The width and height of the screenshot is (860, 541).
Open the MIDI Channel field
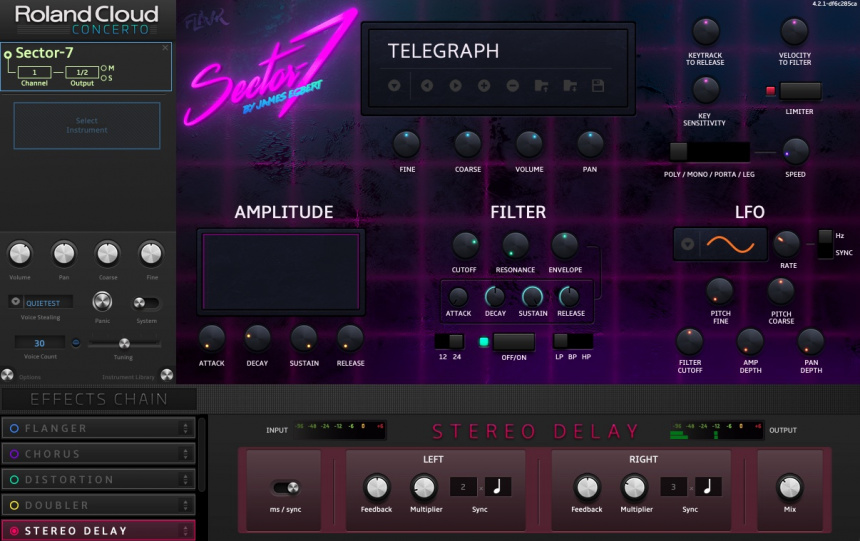coord(34,72)
